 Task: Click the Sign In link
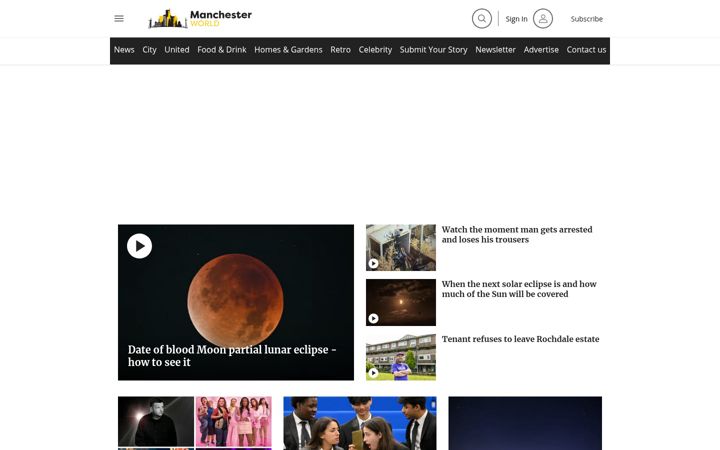(517, 19)
